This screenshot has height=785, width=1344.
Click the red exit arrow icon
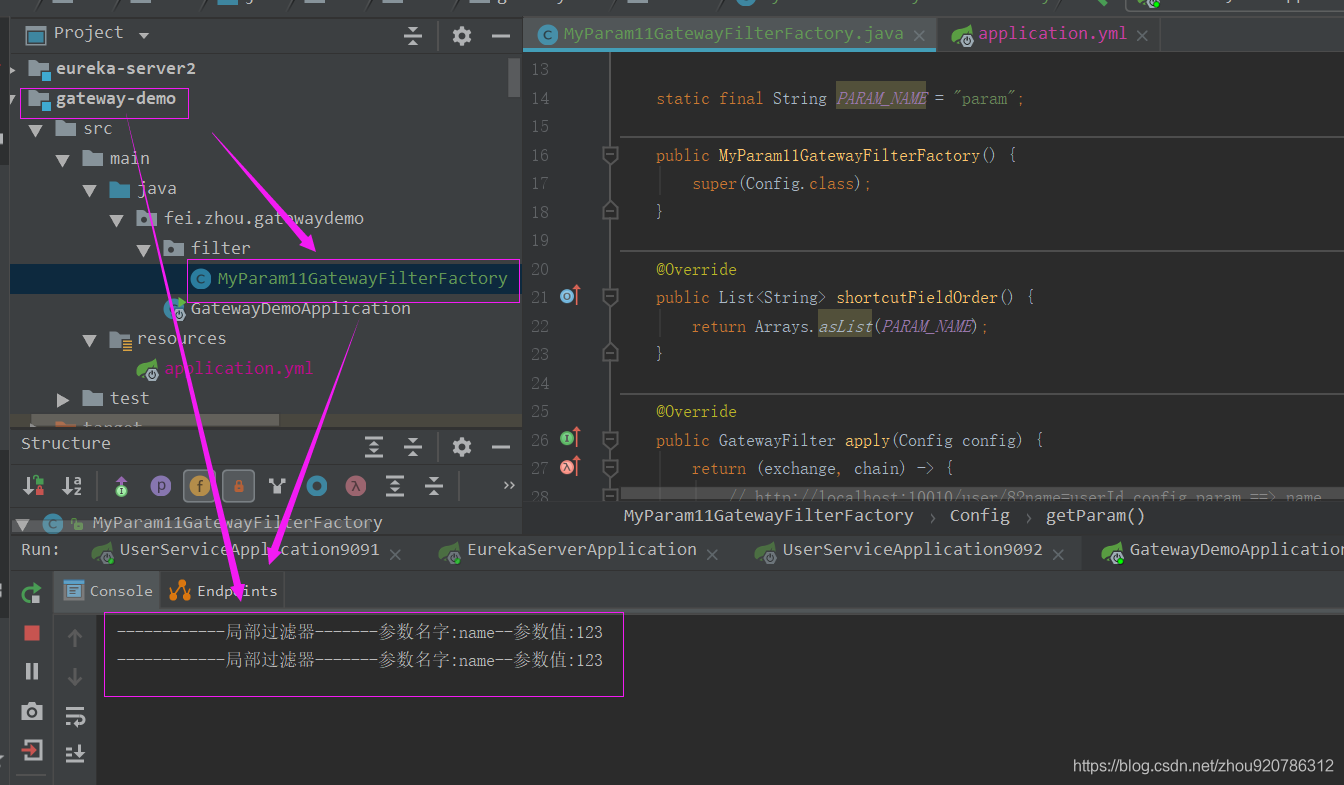[32, 750]
